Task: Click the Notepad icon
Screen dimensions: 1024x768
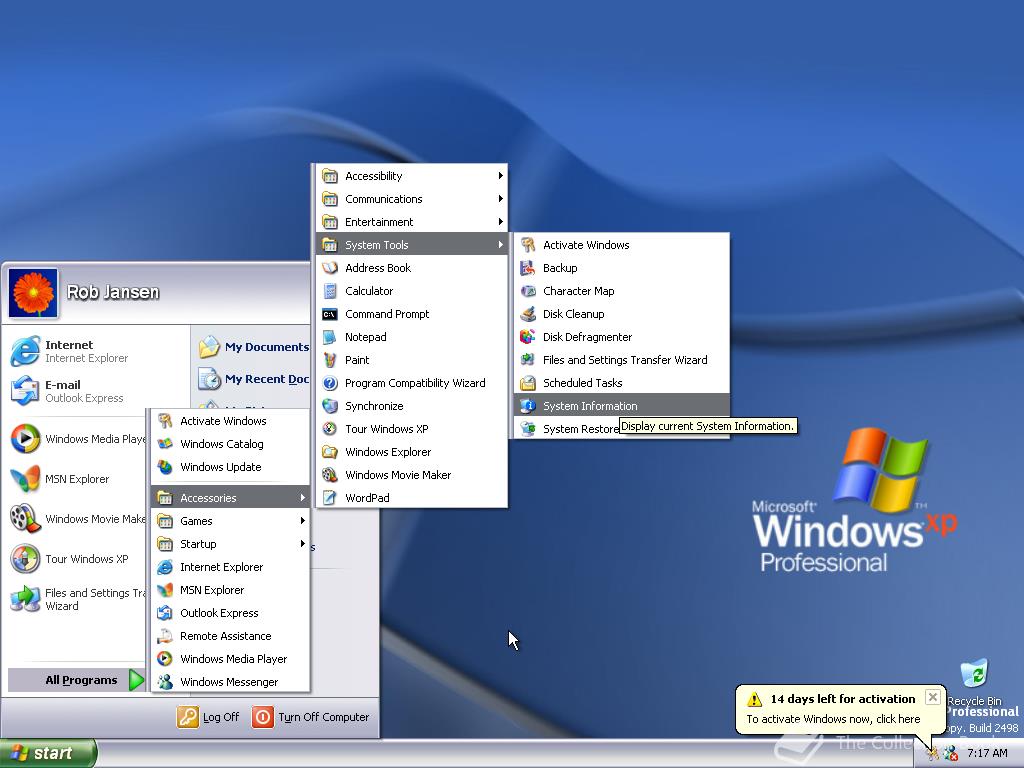Action: coord(330,337)
